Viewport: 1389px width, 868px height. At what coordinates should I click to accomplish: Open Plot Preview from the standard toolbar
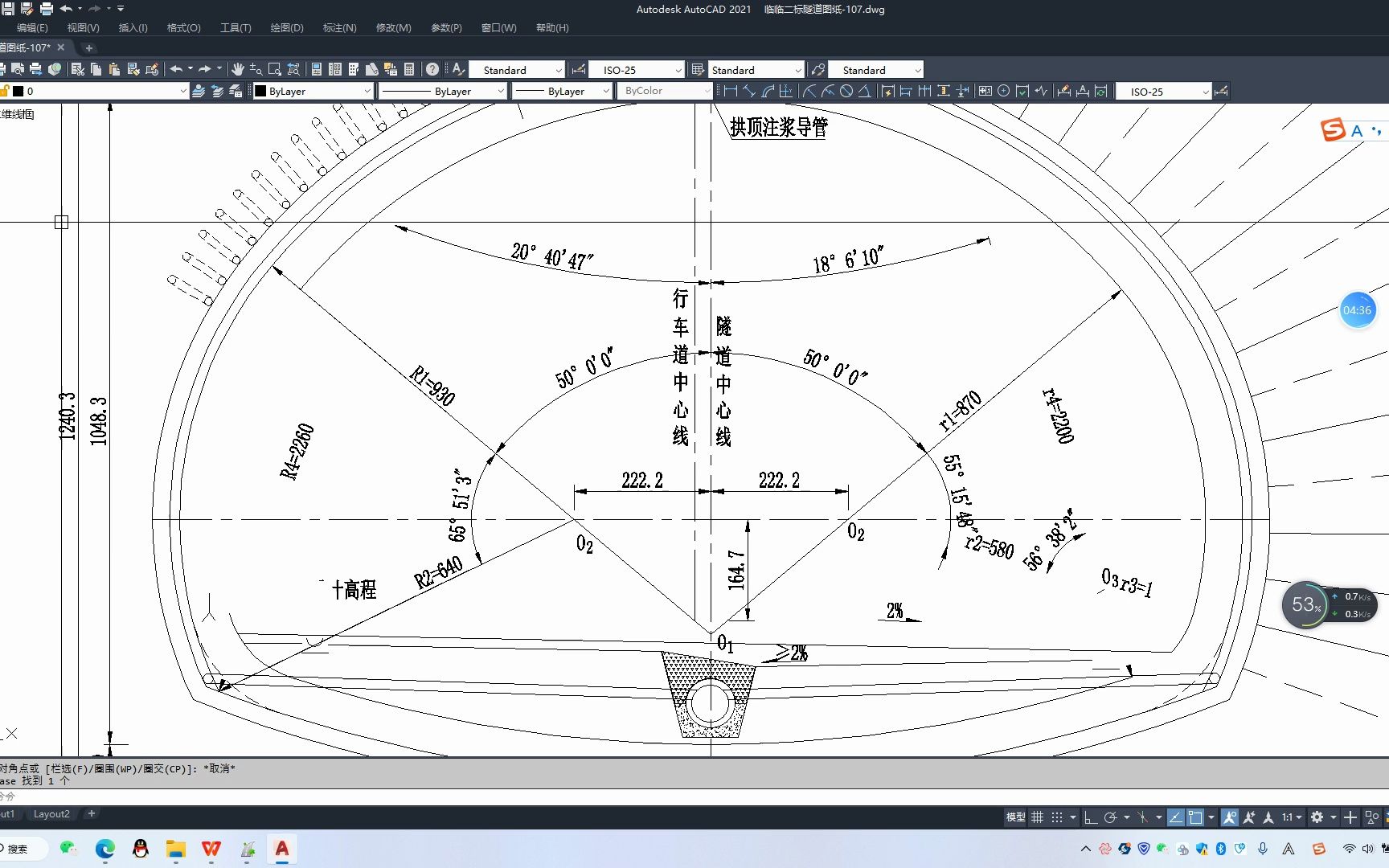click(18, 69)
